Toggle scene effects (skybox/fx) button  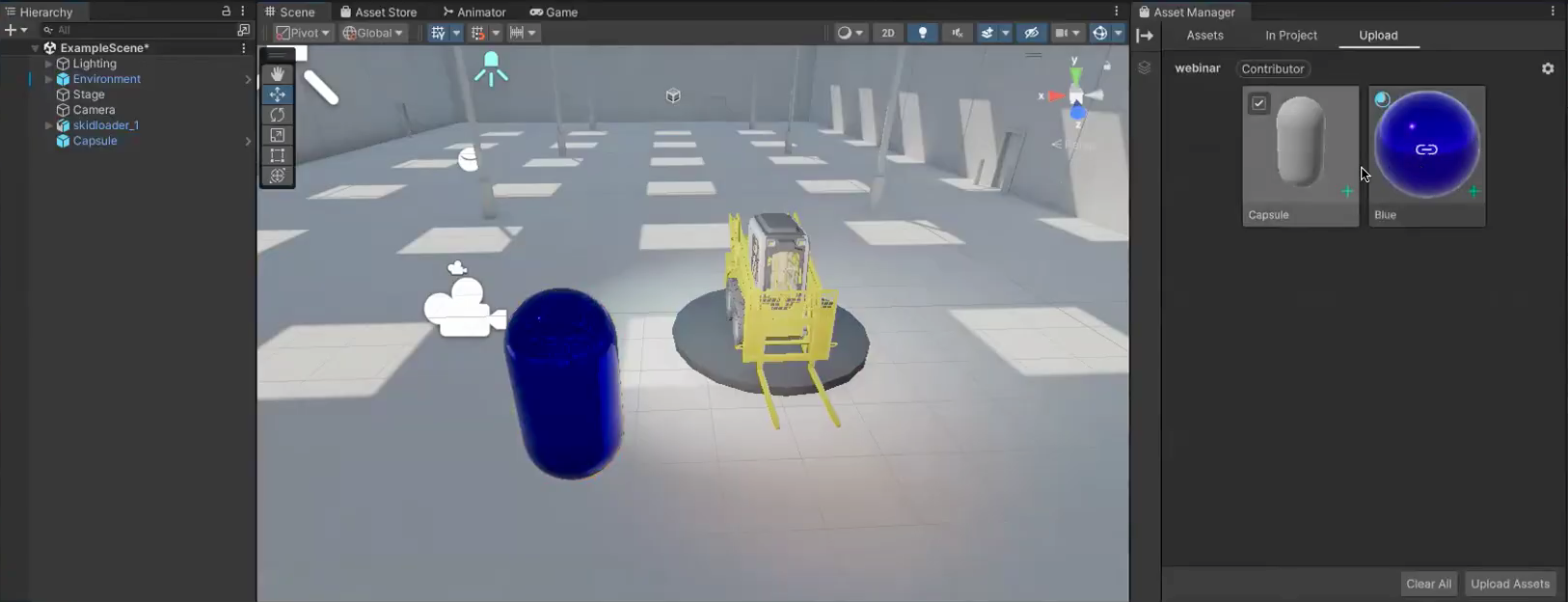point(987,33)
